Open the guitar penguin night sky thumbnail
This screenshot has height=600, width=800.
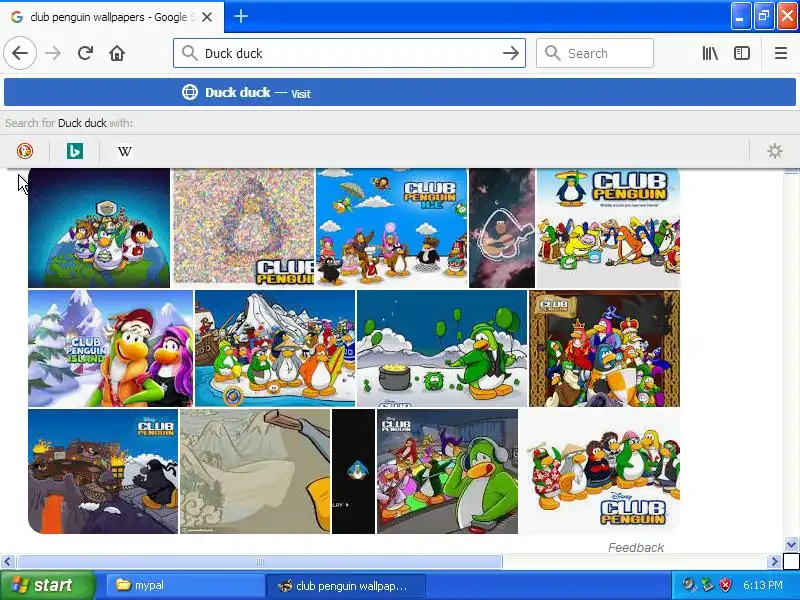502,228
